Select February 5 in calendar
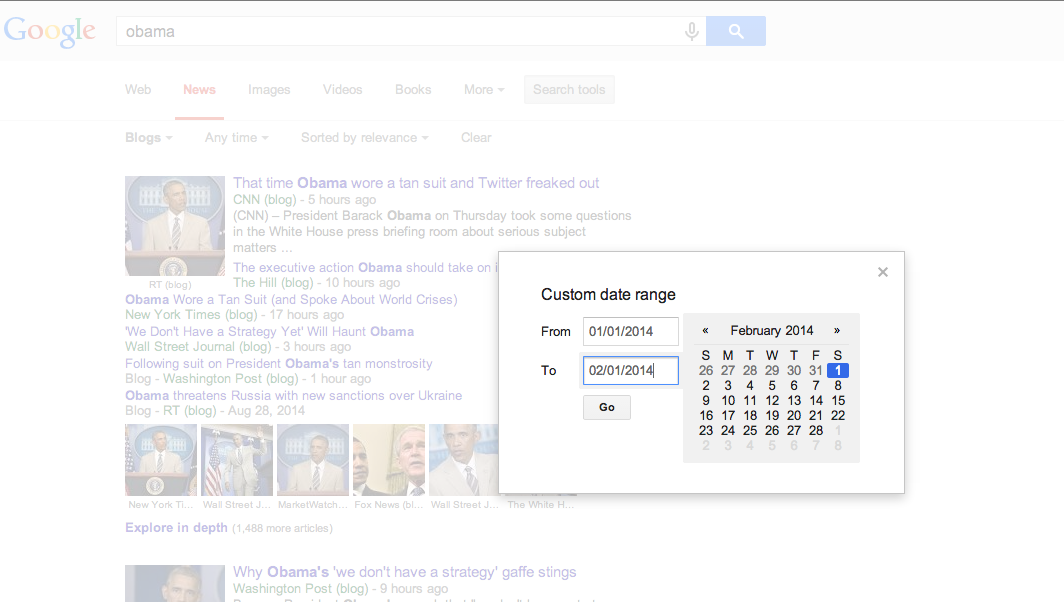This screenshot has width=1064, height=602. point(772,385)
